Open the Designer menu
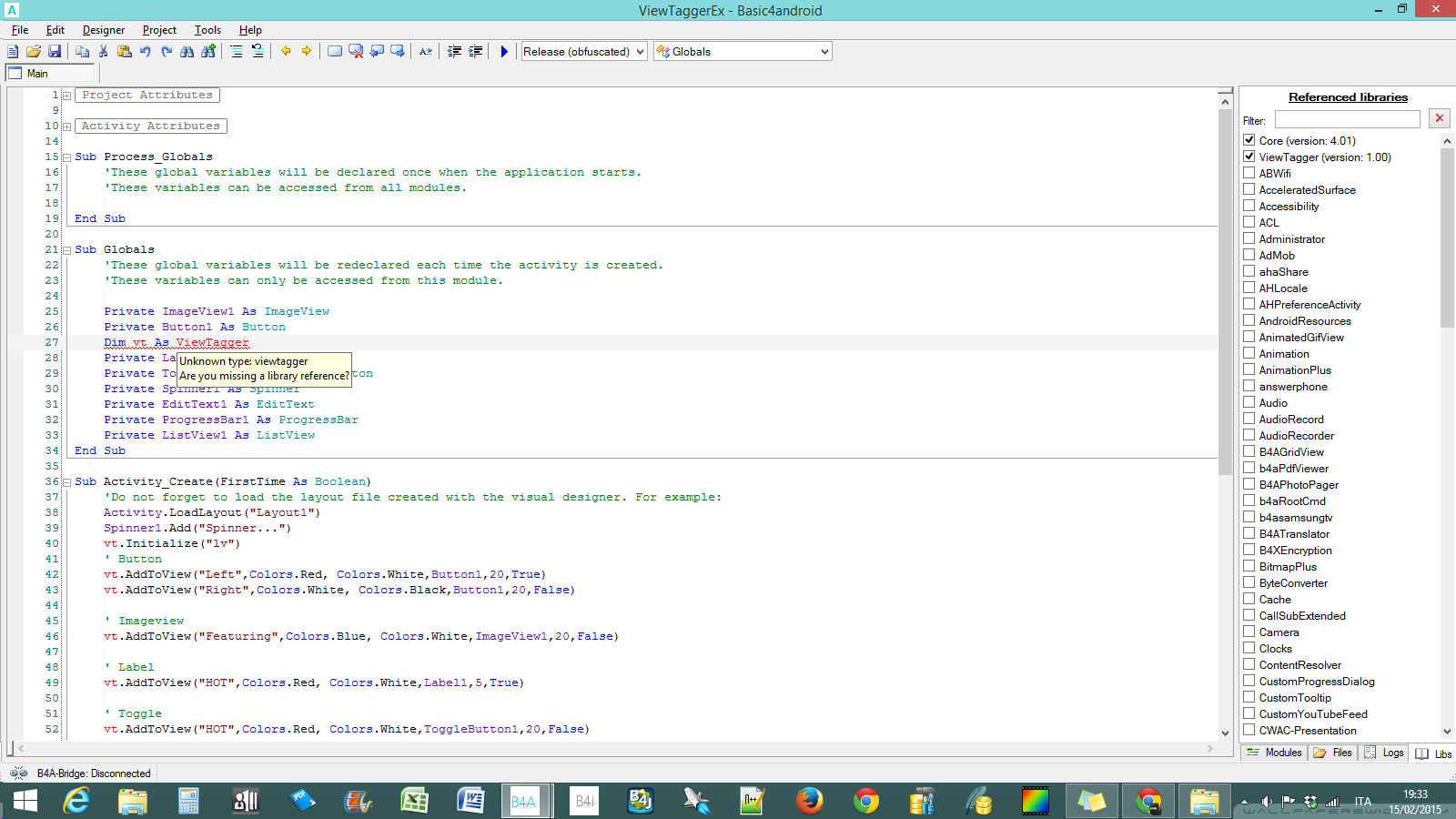The image size is (1456, 819). point(104,30)
